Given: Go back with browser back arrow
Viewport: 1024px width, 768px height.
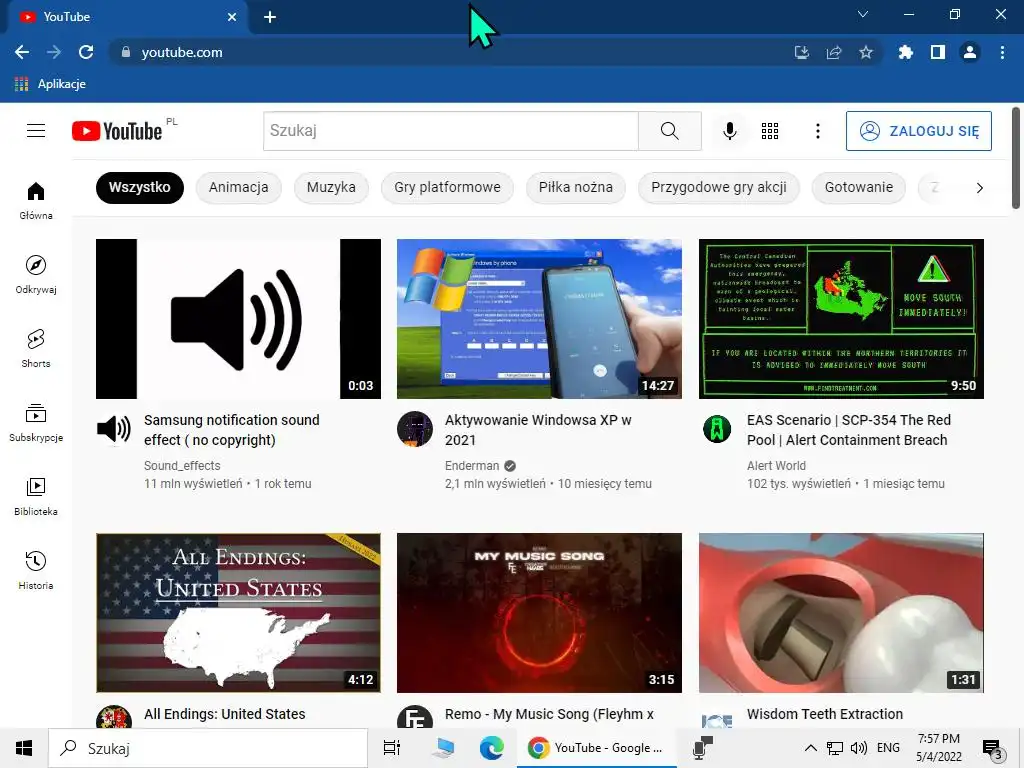Looking at the screenshot, I should pos(22,52).
